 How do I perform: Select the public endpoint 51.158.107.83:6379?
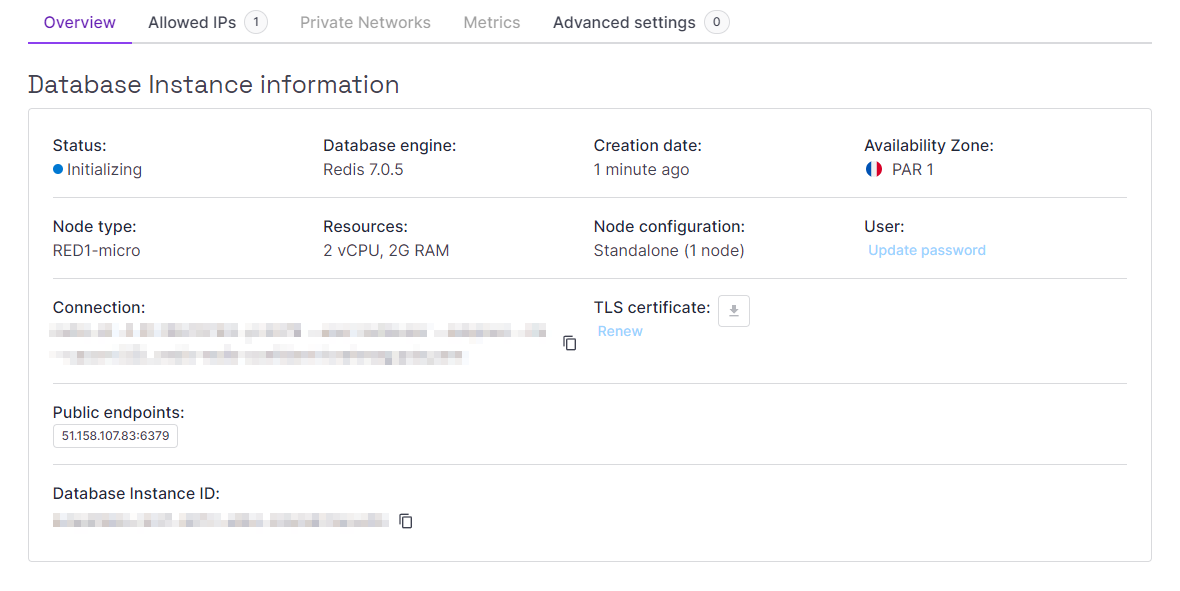point(114,435)
